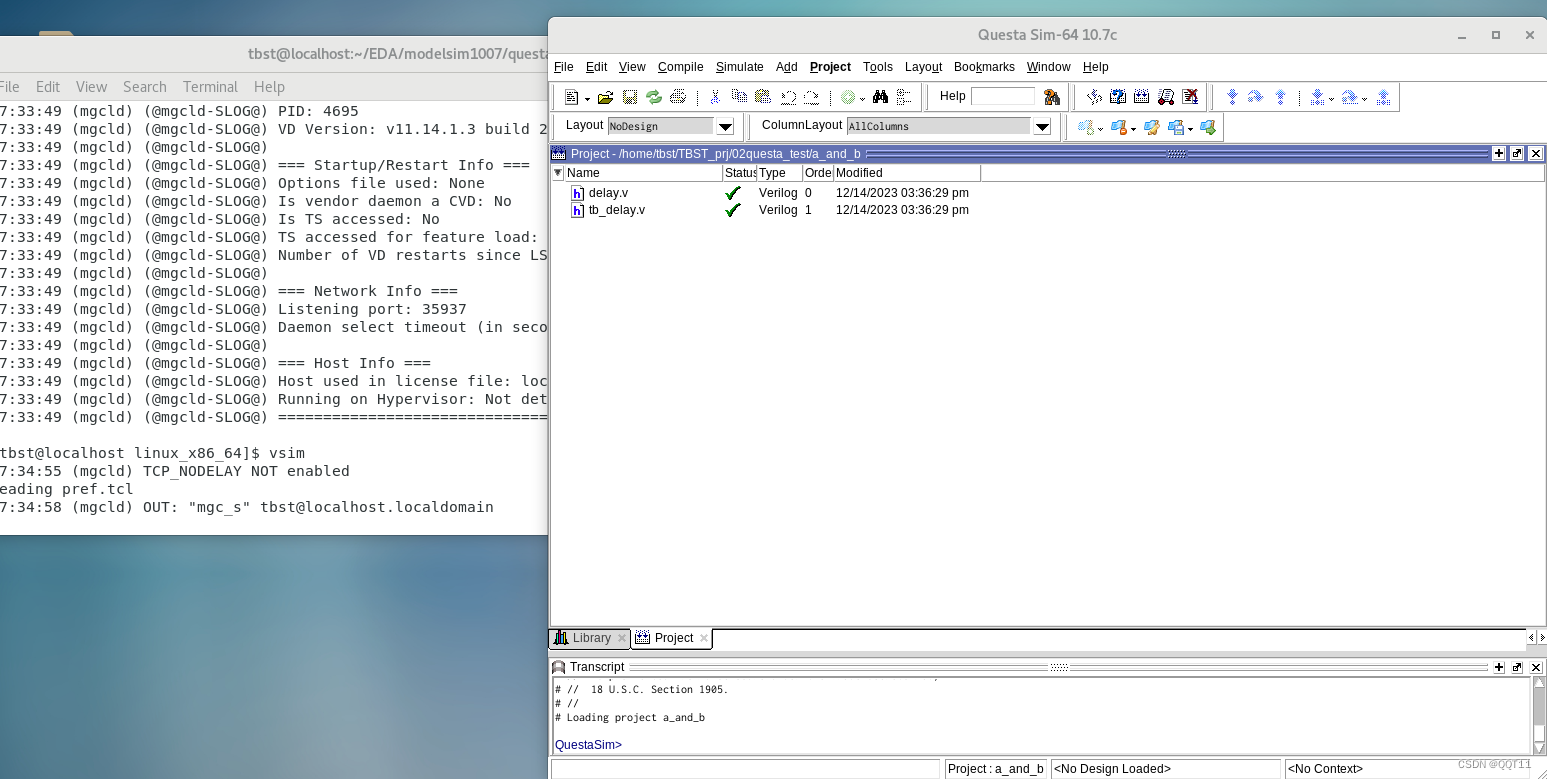Click the column filter triangle beside Name header
1547x779 pixels.
point(558,173)
